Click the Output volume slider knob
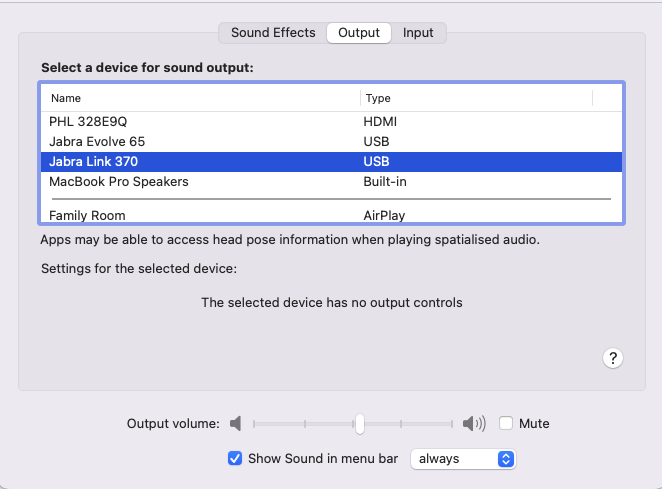662x489 pixels. click(360, 424)
